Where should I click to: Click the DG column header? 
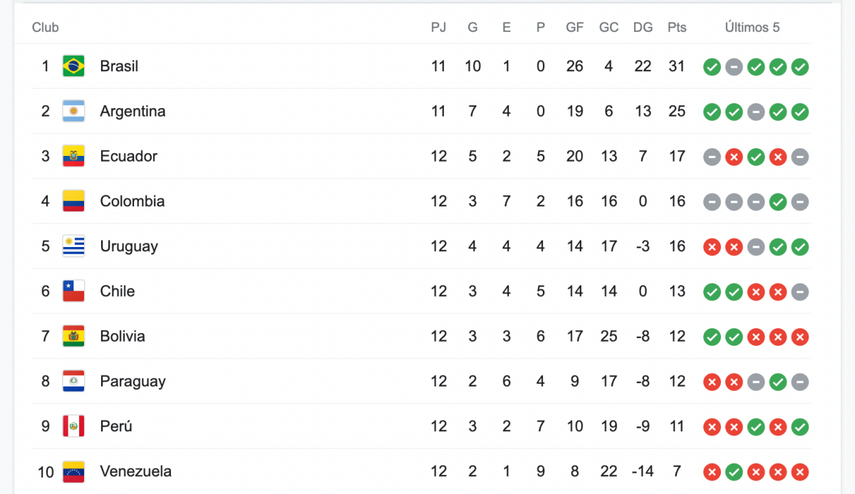click(x=643, y=27)
